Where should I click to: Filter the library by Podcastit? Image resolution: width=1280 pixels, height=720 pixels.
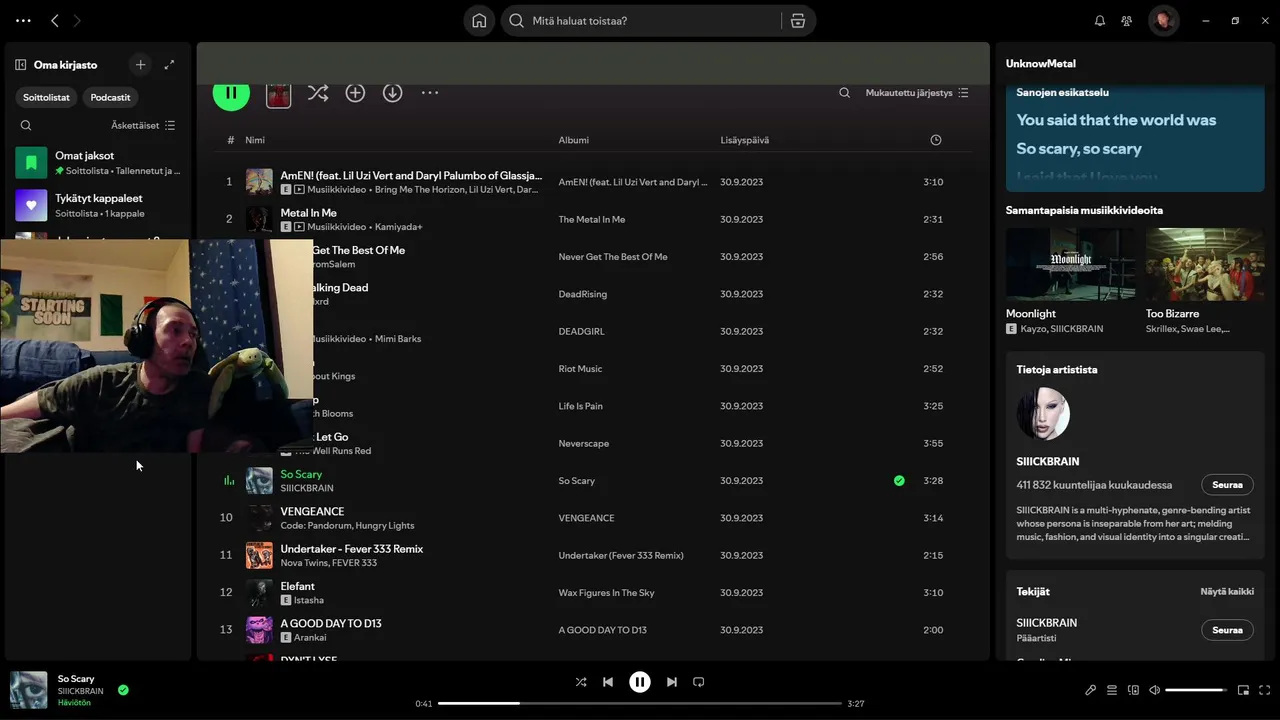[x=110, y=97]
